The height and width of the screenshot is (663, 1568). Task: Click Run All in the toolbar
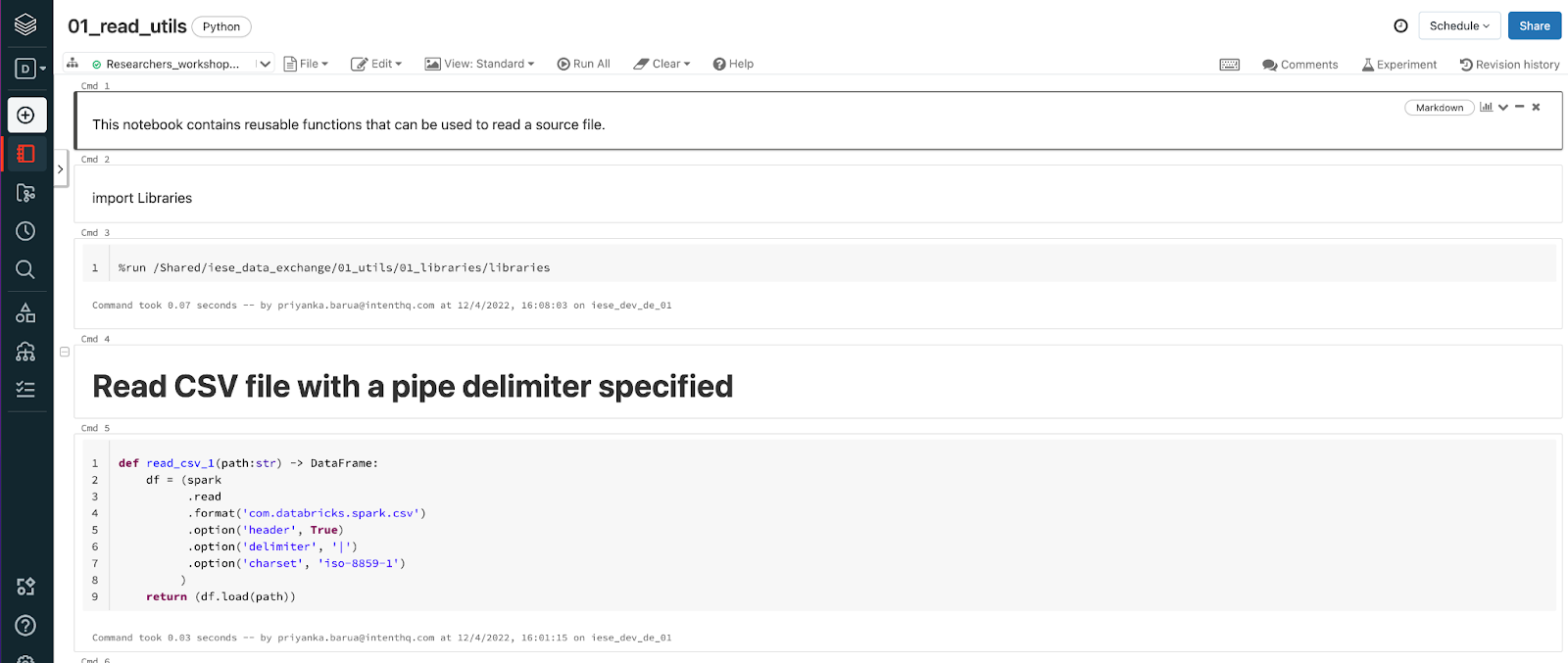[x=584, y=64]
